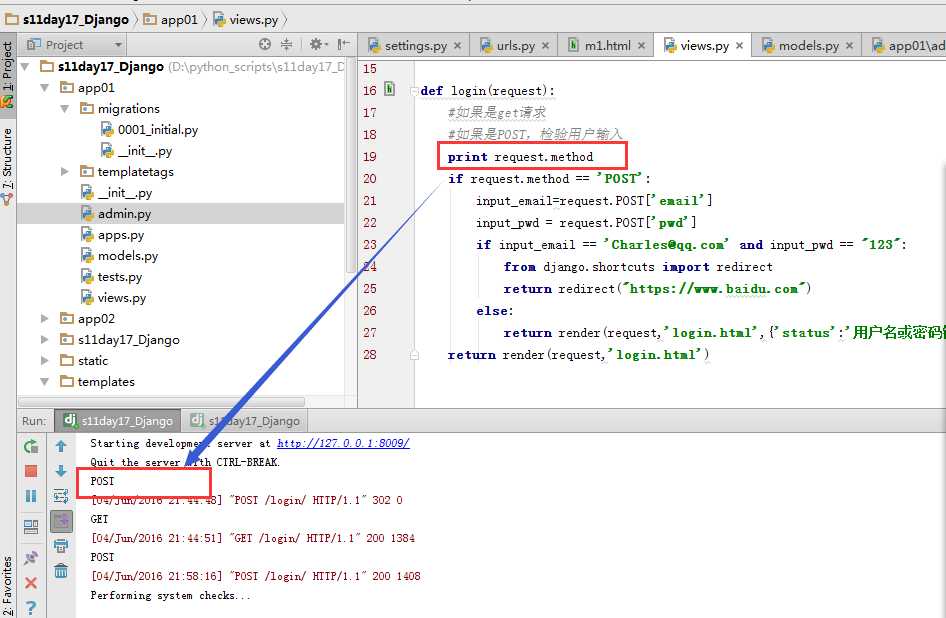Click the fold end marker at line 28
Viewport: 946px width, 618px height.
click(x=414, y=355)
